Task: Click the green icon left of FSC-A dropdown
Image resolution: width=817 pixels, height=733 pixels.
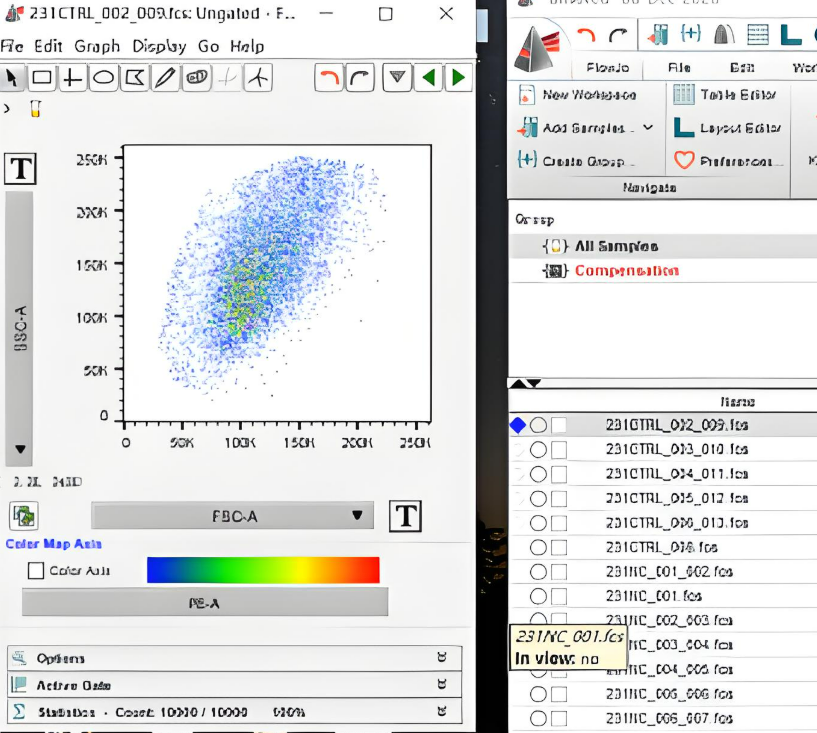Action: coord(24,516)
